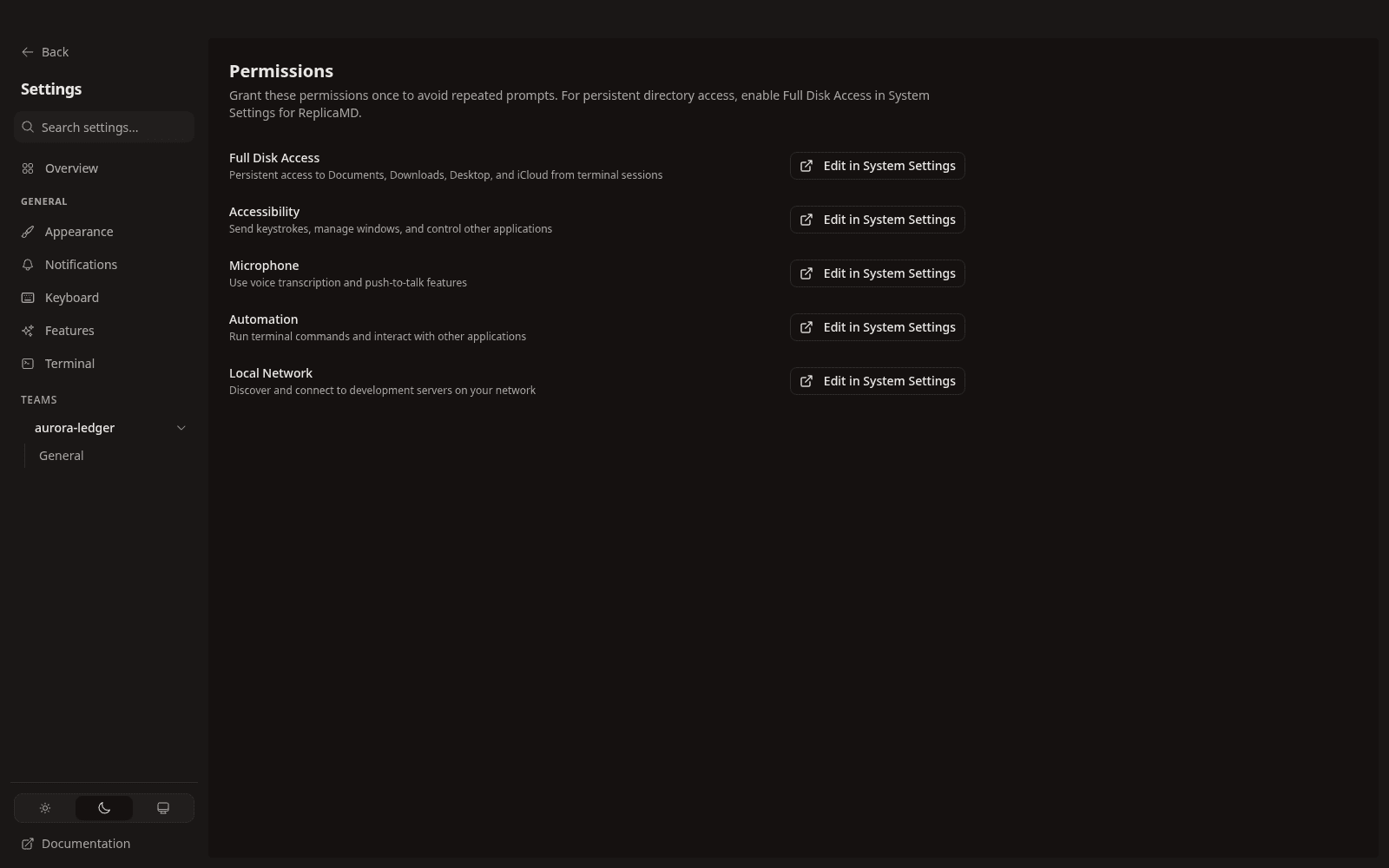Edit Local Network permission in System Settings
This screenshot has height=868, width=1389.
tap(877, 381)
